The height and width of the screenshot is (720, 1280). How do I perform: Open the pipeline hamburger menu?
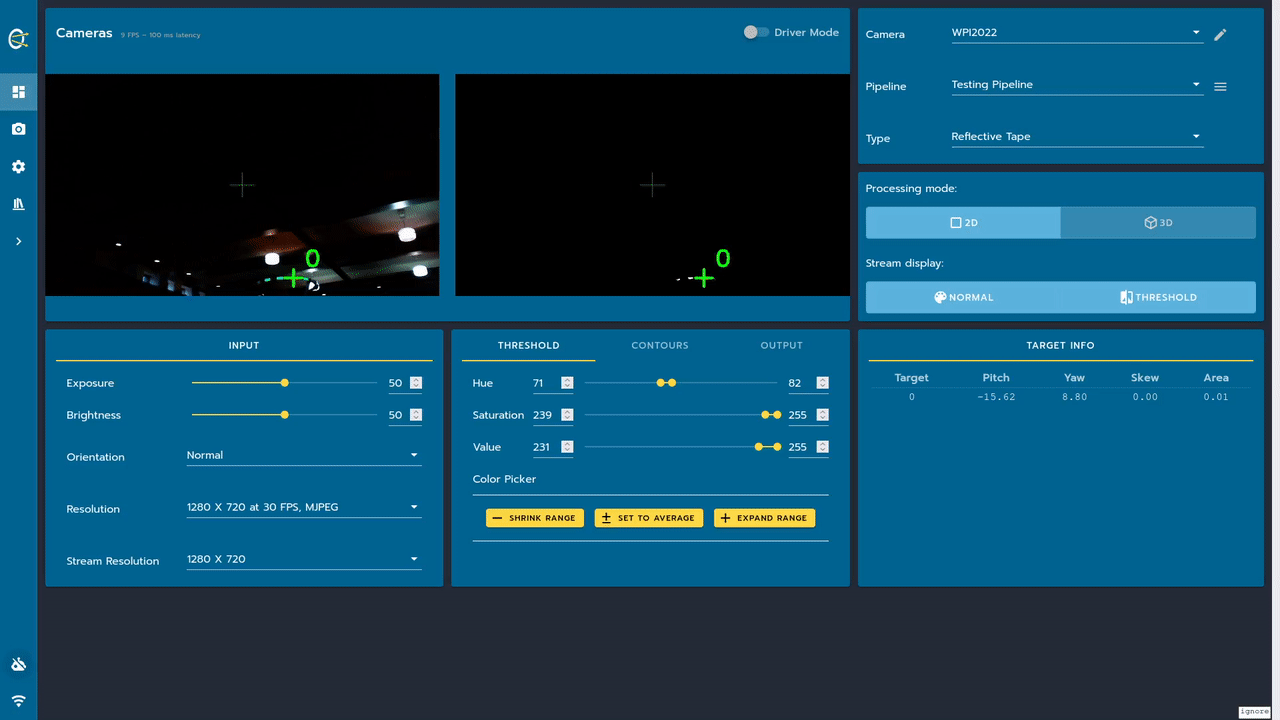[x=1220, y=87]
